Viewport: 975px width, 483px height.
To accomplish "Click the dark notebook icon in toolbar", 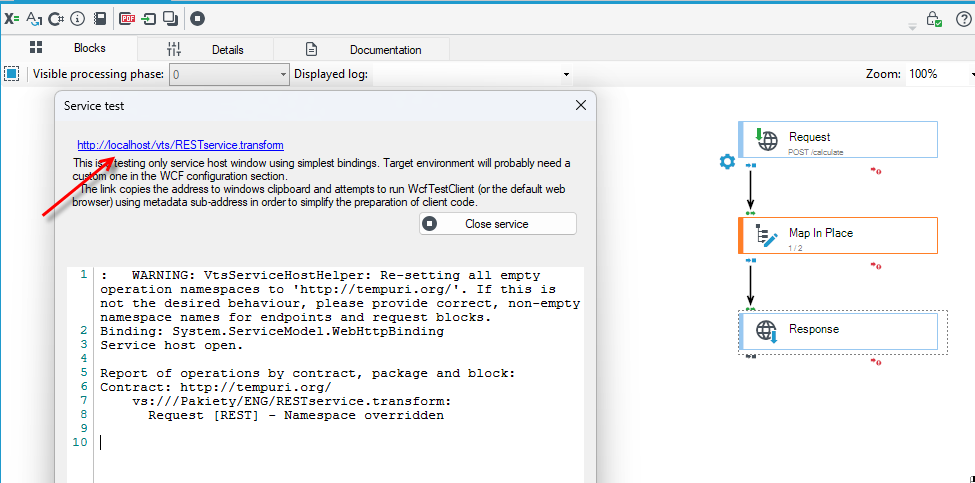I will (99, 19).
